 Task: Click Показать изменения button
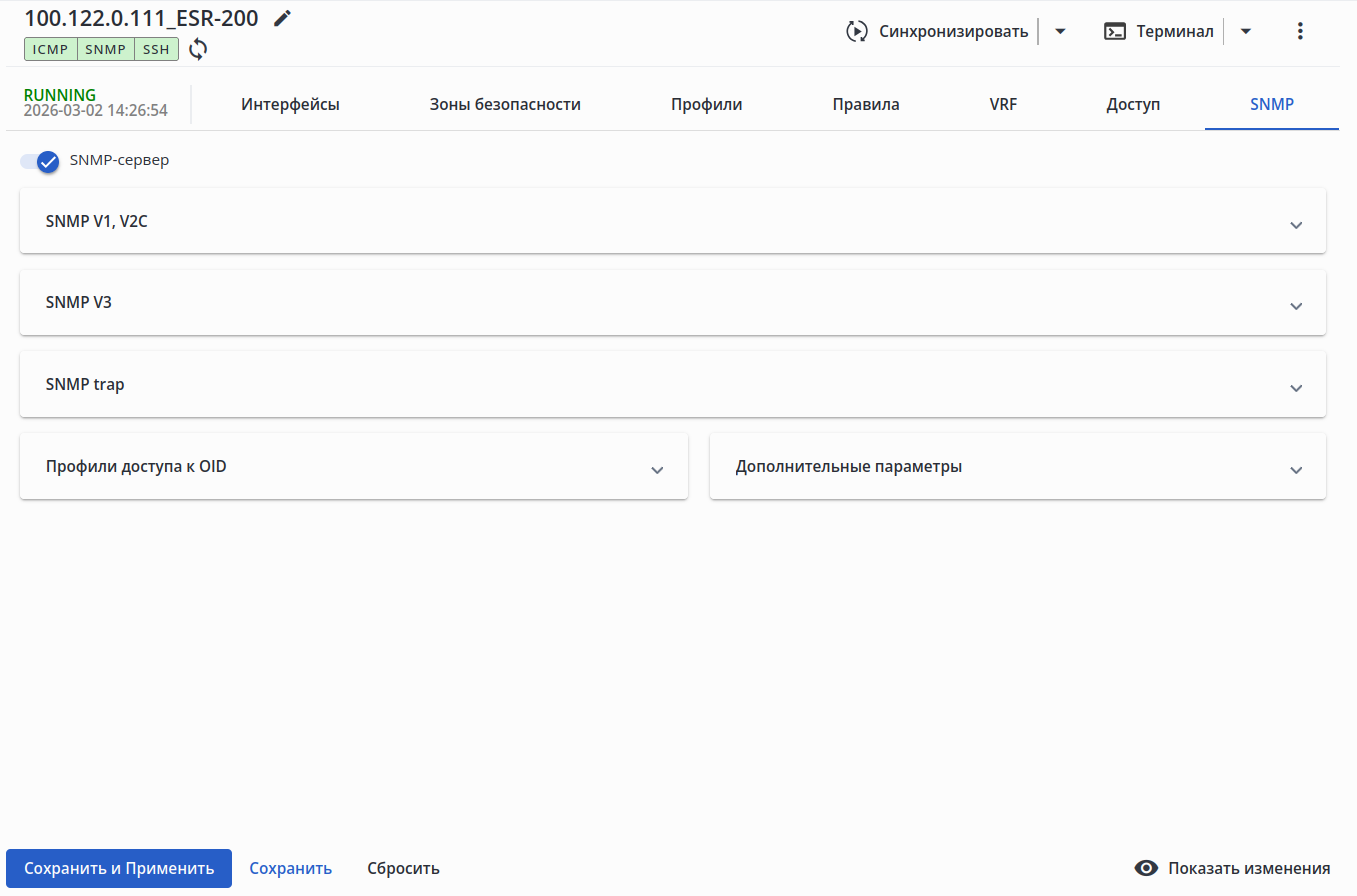click(x=1232, y=868)
